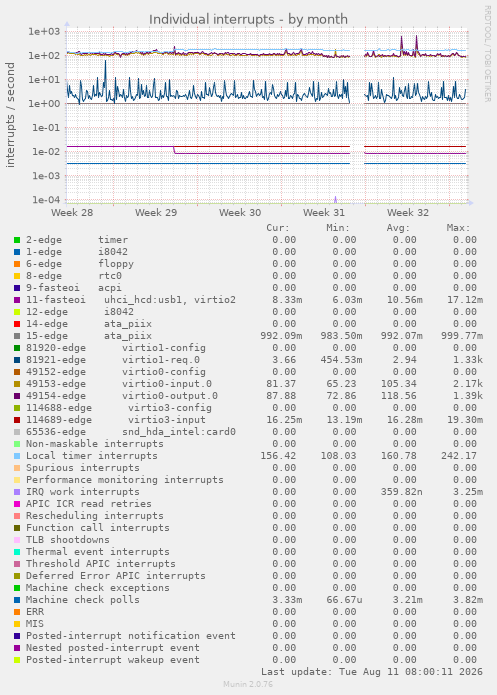Screen dimensions: 497x695
Task: Click the blue Machine check polls swatch
Action: click(x=17, y=600)
